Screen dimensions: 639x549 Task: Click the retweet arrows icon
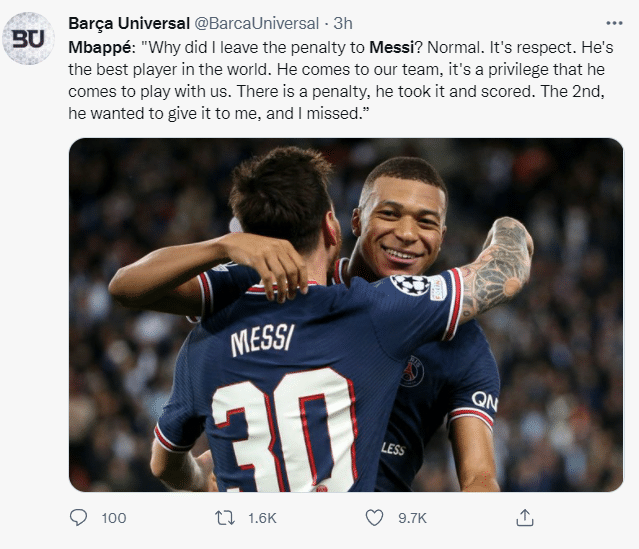[x=226, y=517]
